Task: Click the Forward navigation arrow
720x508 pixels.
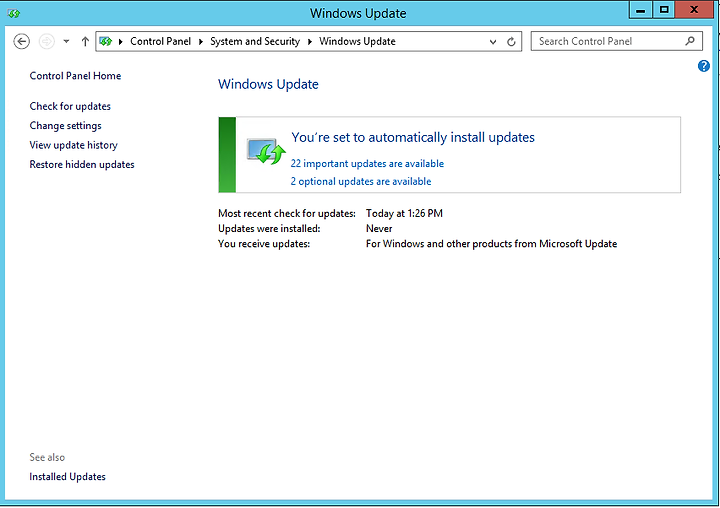Action: coord(46,41)
